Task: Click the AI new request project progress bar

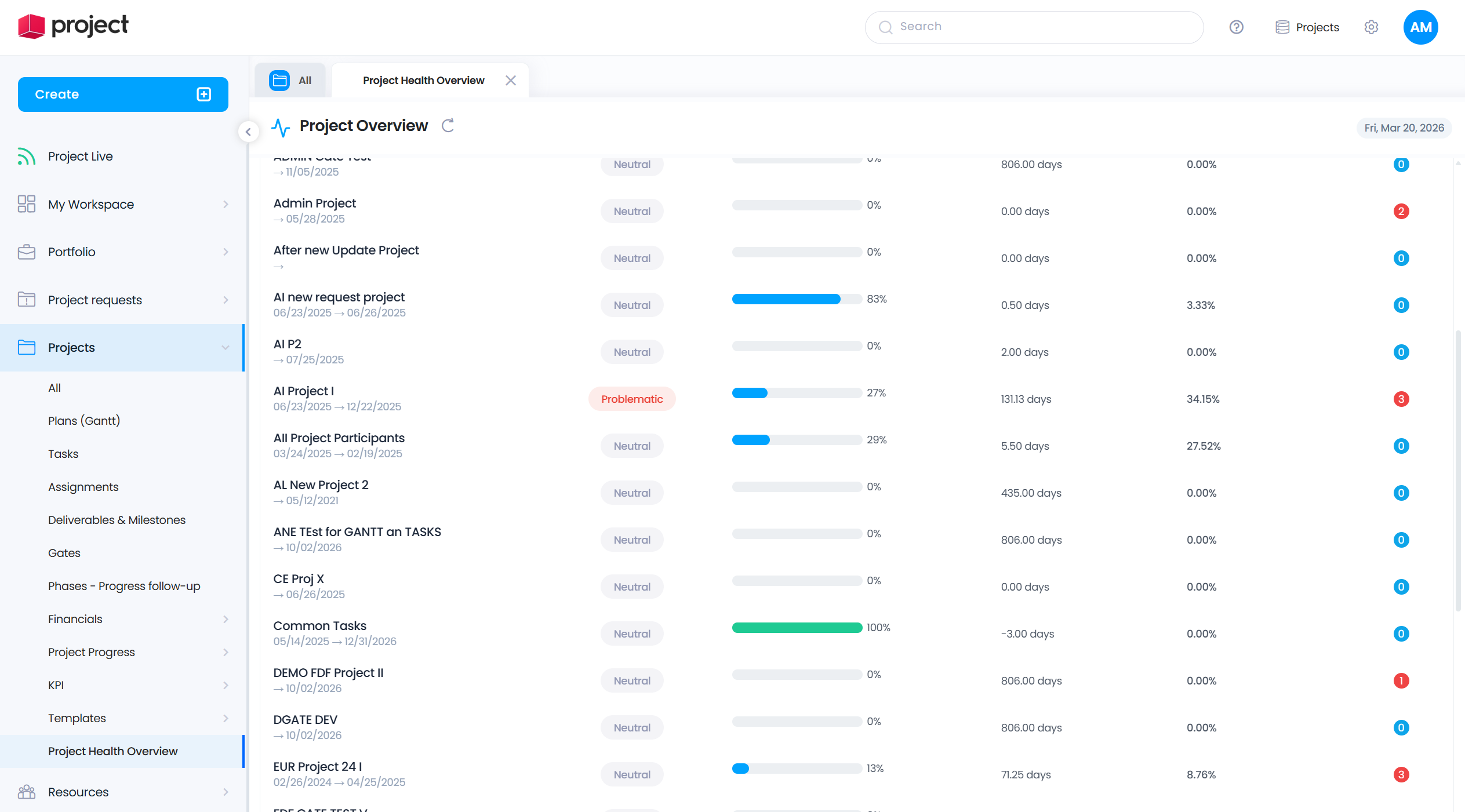Action: coord(797,299)
